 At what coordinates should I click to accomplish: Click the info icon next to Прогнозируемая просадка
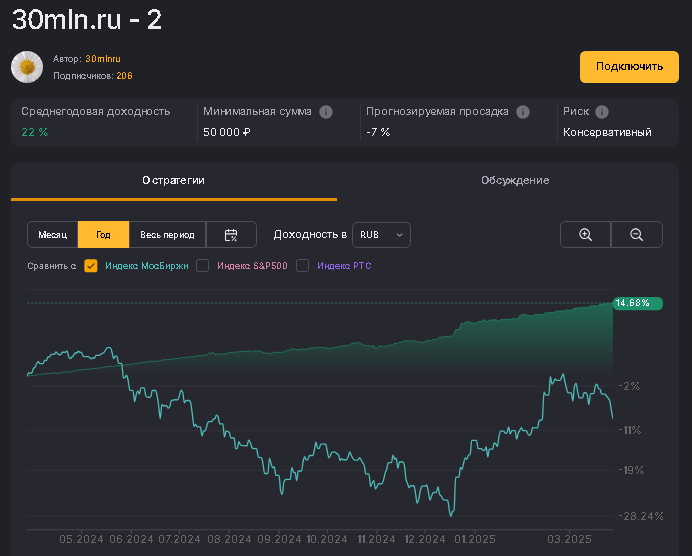click(x=523, y=112)
